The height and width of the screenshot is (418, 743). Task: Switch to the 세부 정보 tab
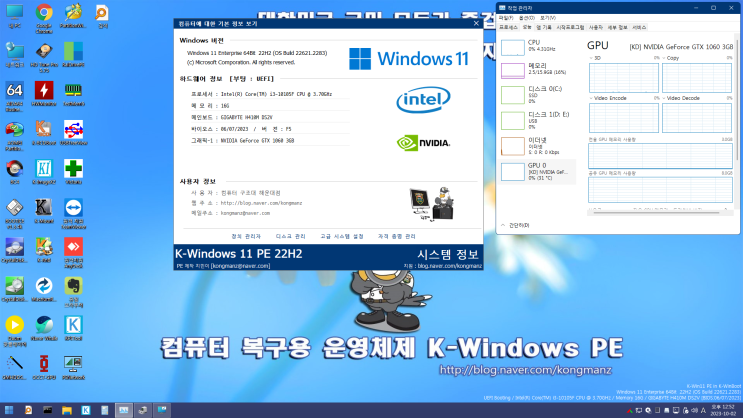[x=617, y=27]
